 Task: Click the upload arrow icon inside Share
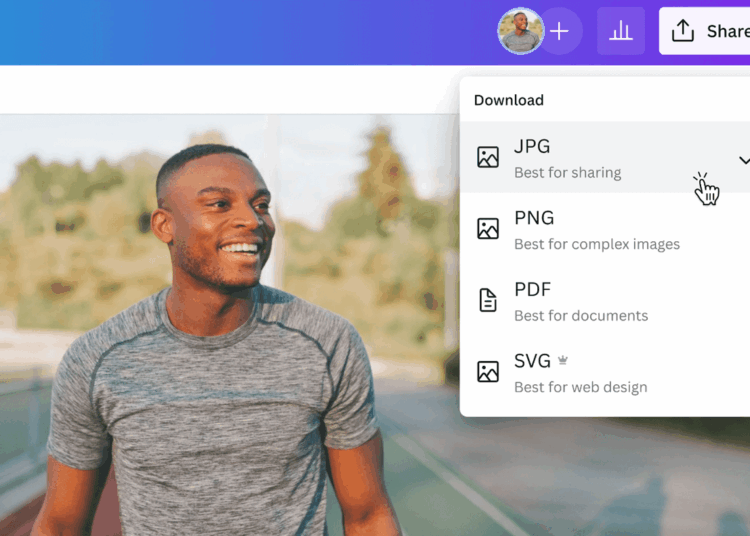683,31
